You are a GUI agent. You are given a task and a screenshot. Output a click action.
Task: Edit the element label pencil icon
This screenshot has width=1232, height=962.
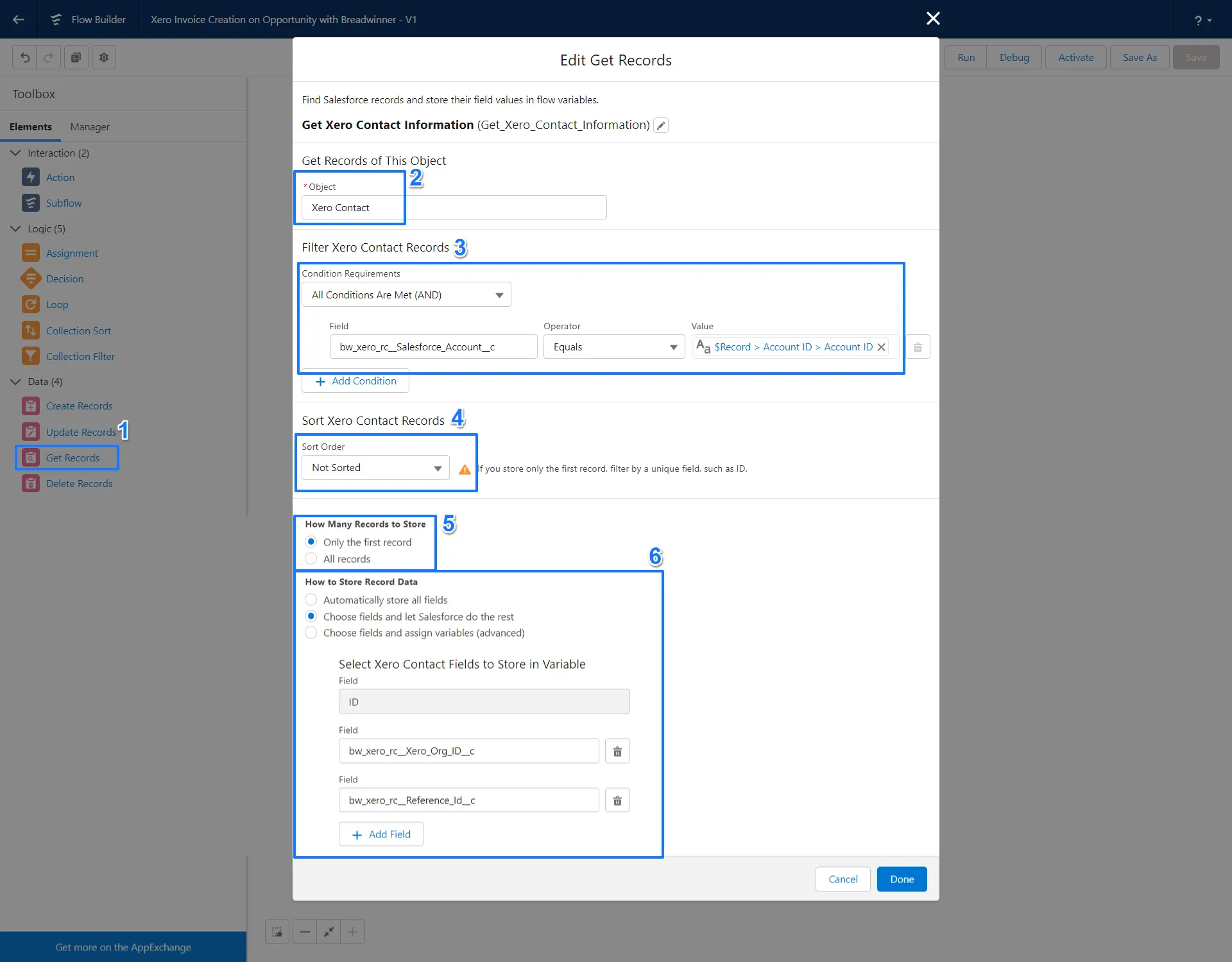661,125
